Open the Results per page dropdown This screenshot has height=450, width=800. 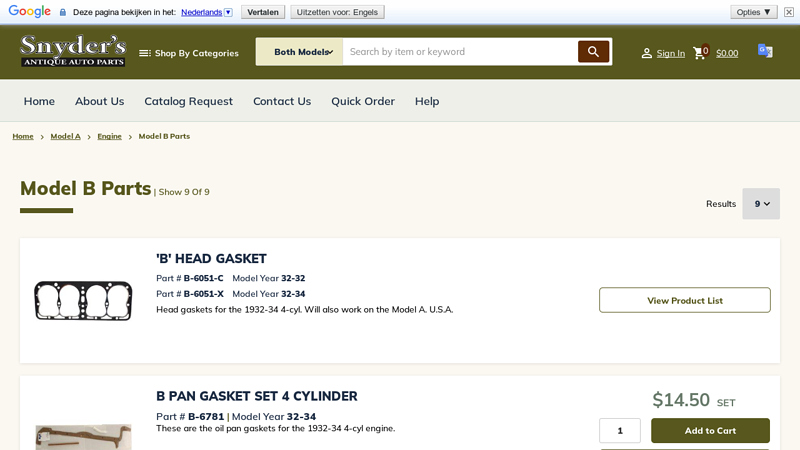coord(761,204)
